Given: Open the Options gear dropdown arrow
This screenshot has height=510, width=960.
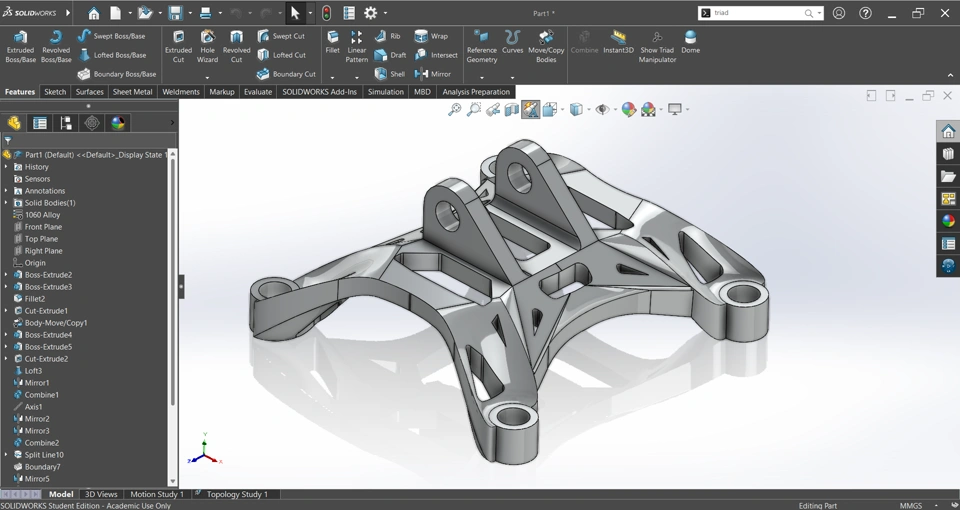Looking at the screenshot, I should point(385,13).
